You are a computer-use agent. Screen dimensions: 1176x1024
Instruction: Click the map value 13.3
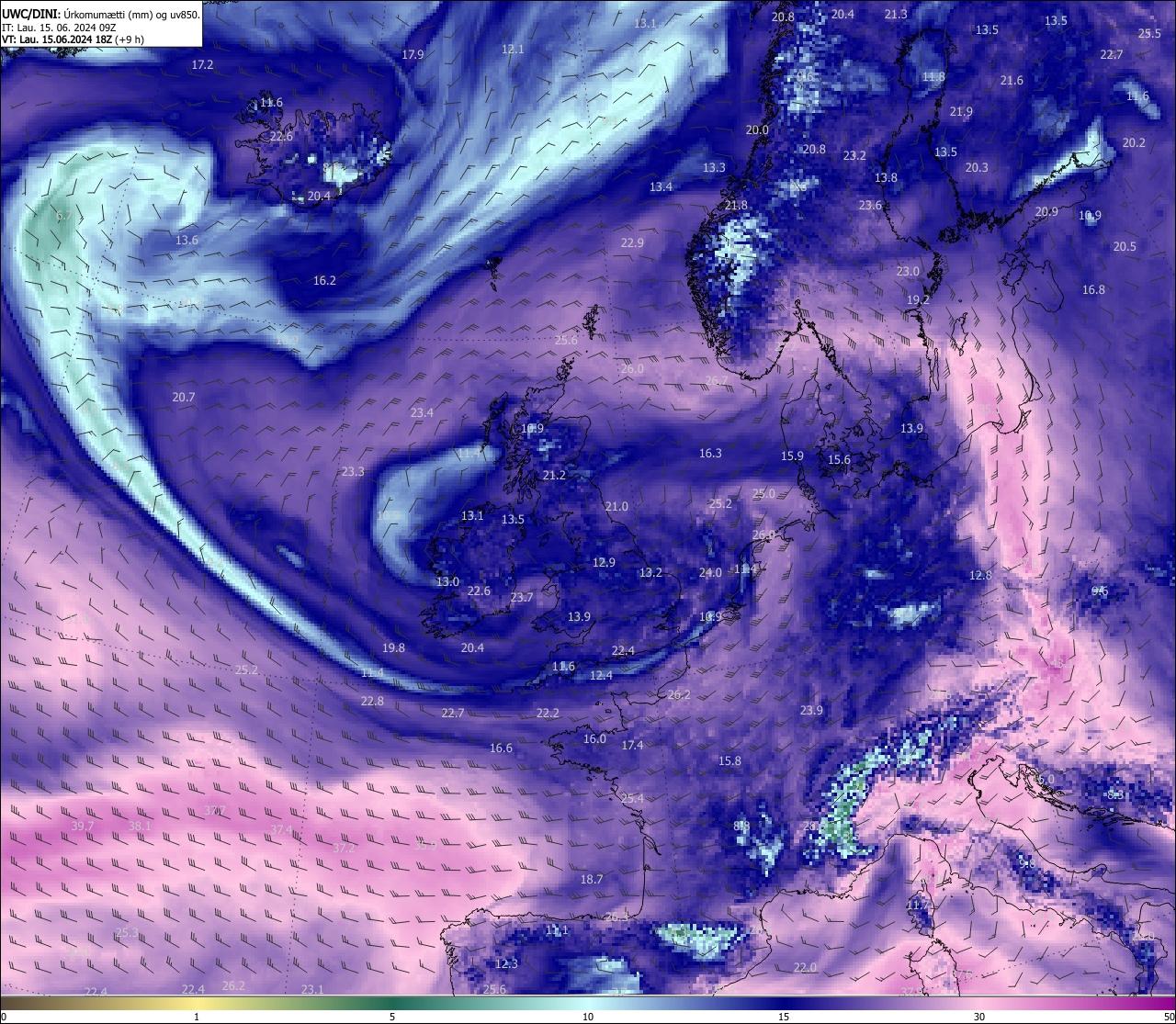[714, 168]
